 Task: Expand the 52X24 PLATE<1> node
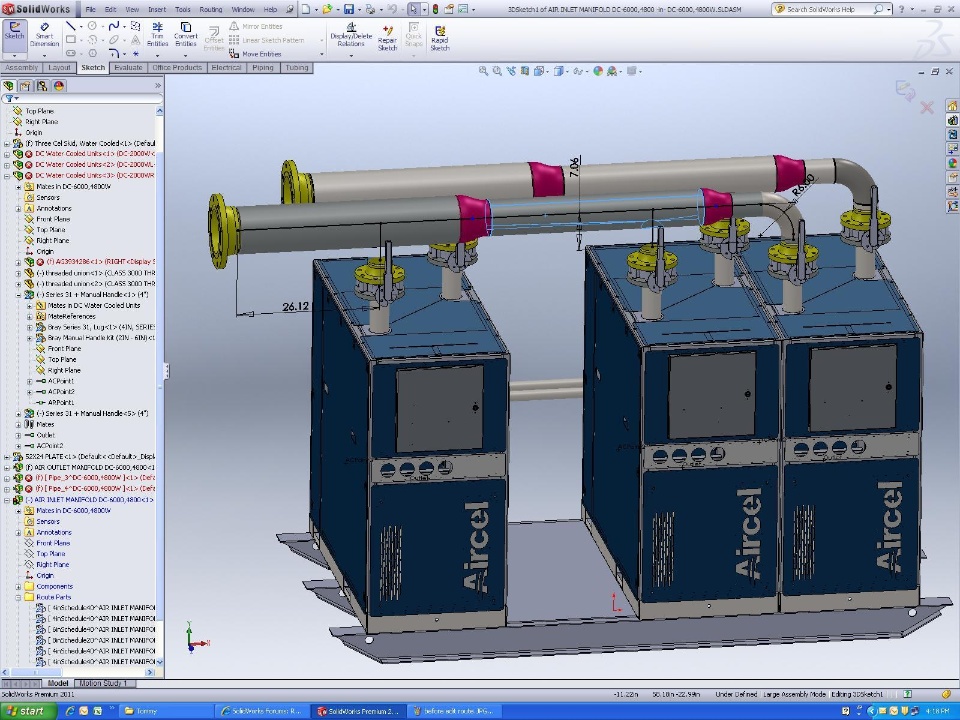(7, 456)
